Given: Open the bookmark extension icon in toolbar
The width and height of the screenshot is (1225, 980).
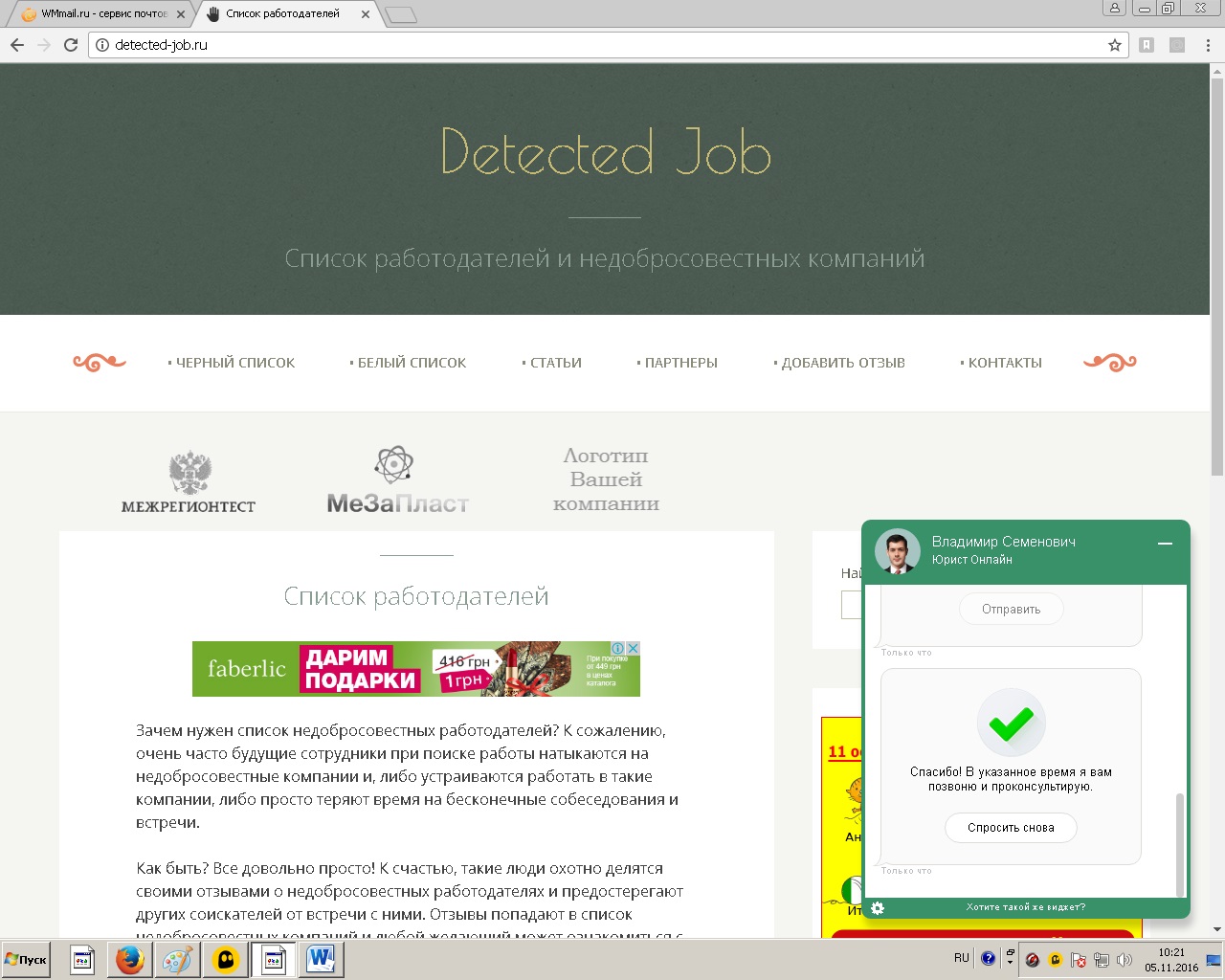Looking at the screenshot, I should click(x=1147, y=45).
